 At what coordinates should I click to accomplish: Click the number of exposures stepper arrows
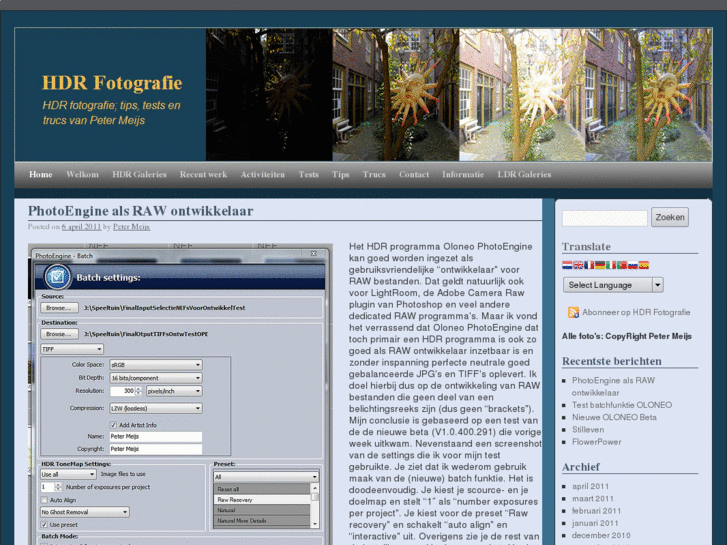point(58,487)
